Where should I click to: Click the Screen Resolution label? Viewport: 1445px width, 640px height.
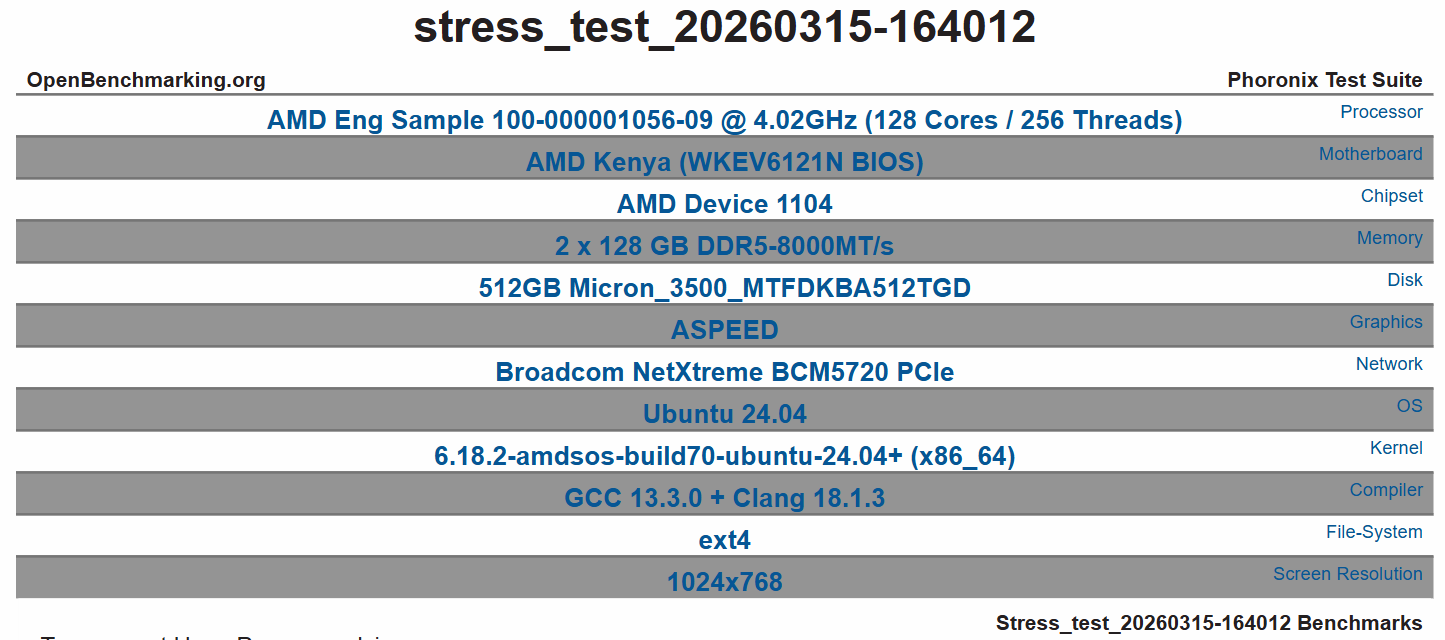[1347, 574]
